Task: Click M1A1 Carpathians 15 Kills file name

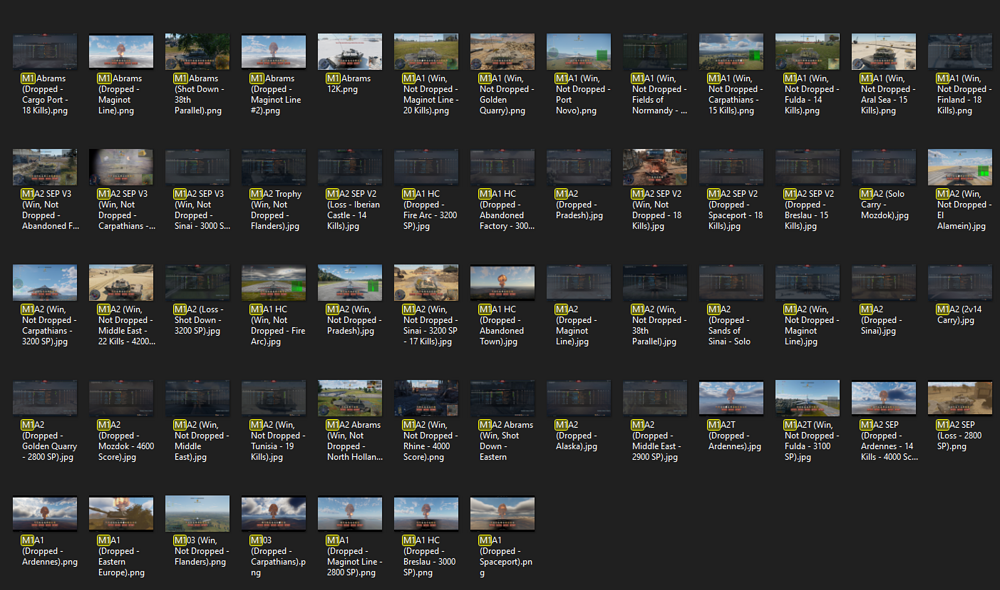Action: pos(735,94)
